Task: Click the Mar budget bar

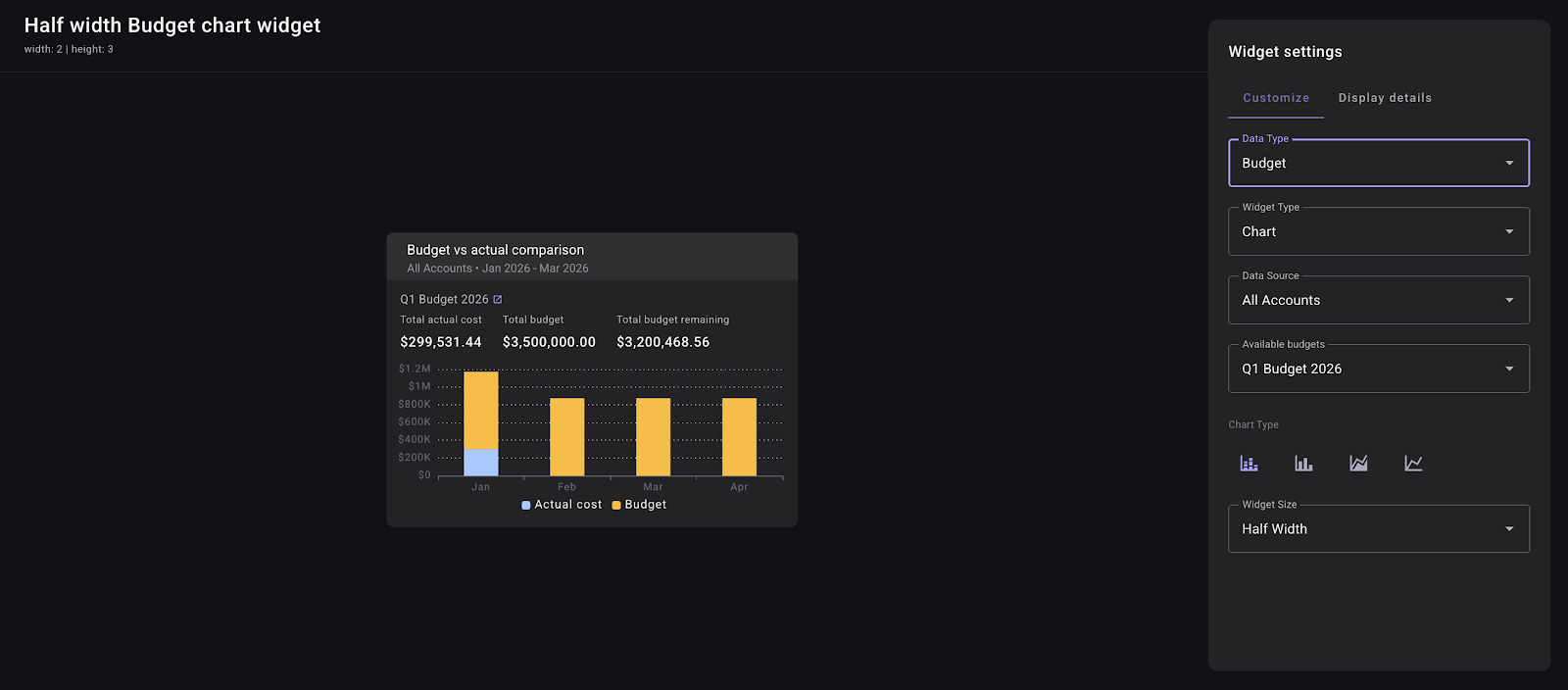Action: [654, 437]
